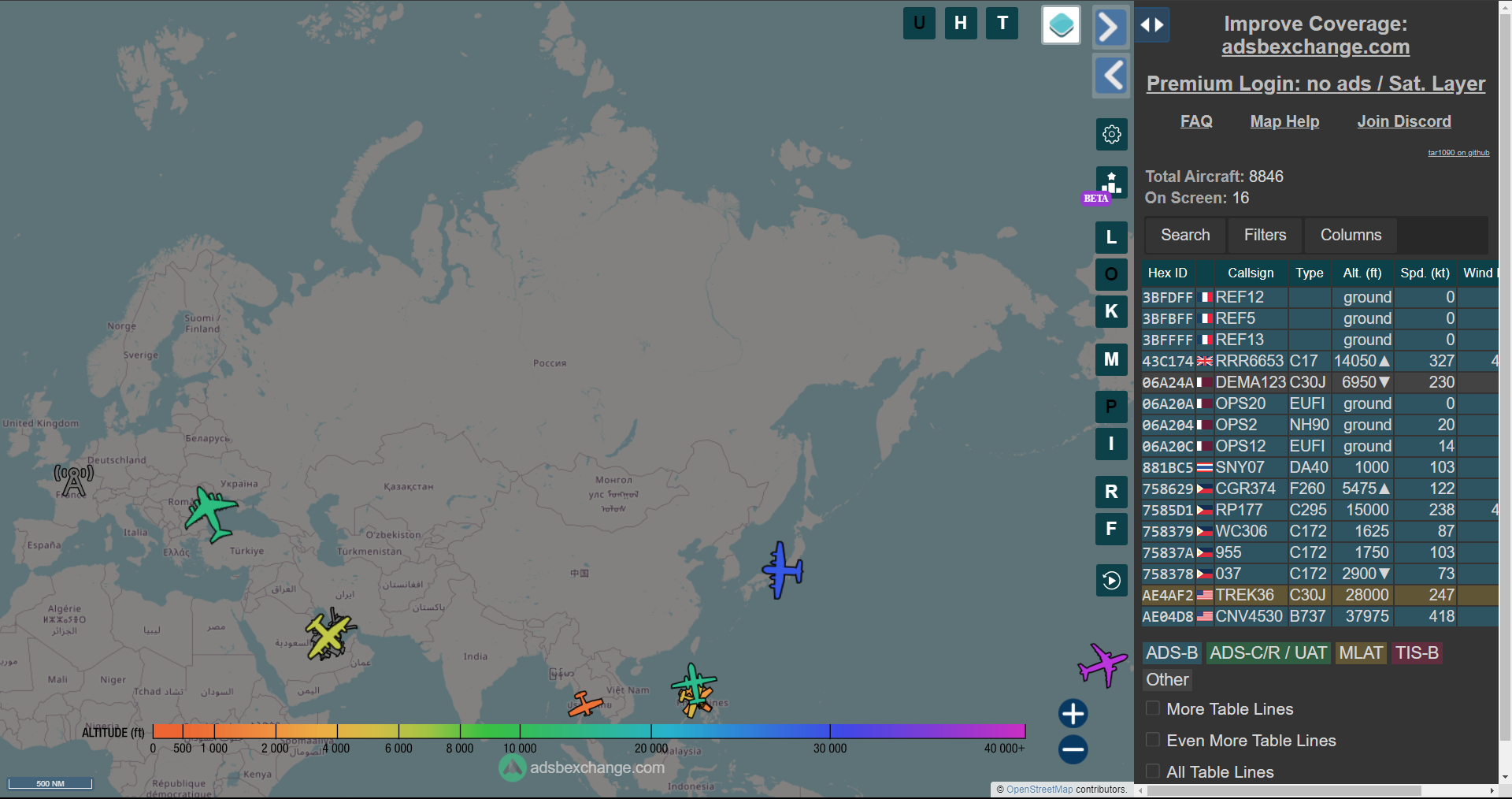This screenshot has width=1512, height=799.
Task: Toggle the MLAT source filter
Action: (1361, 653)
